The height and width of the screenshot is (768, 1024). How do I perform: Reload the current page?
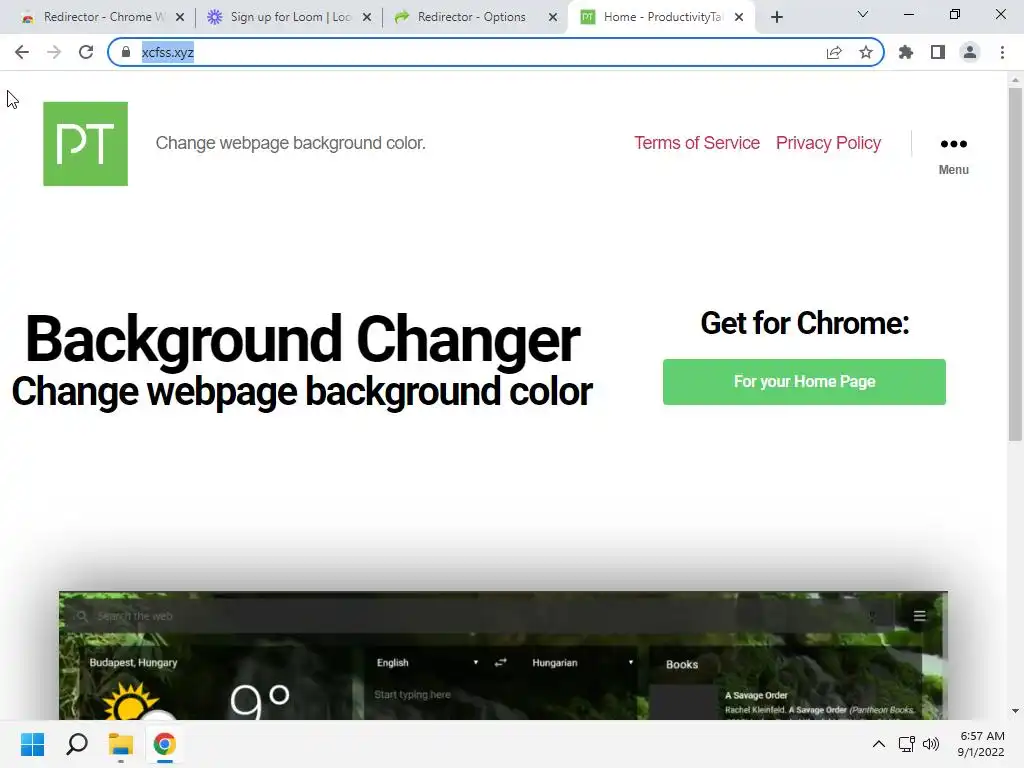pos(86,52)
